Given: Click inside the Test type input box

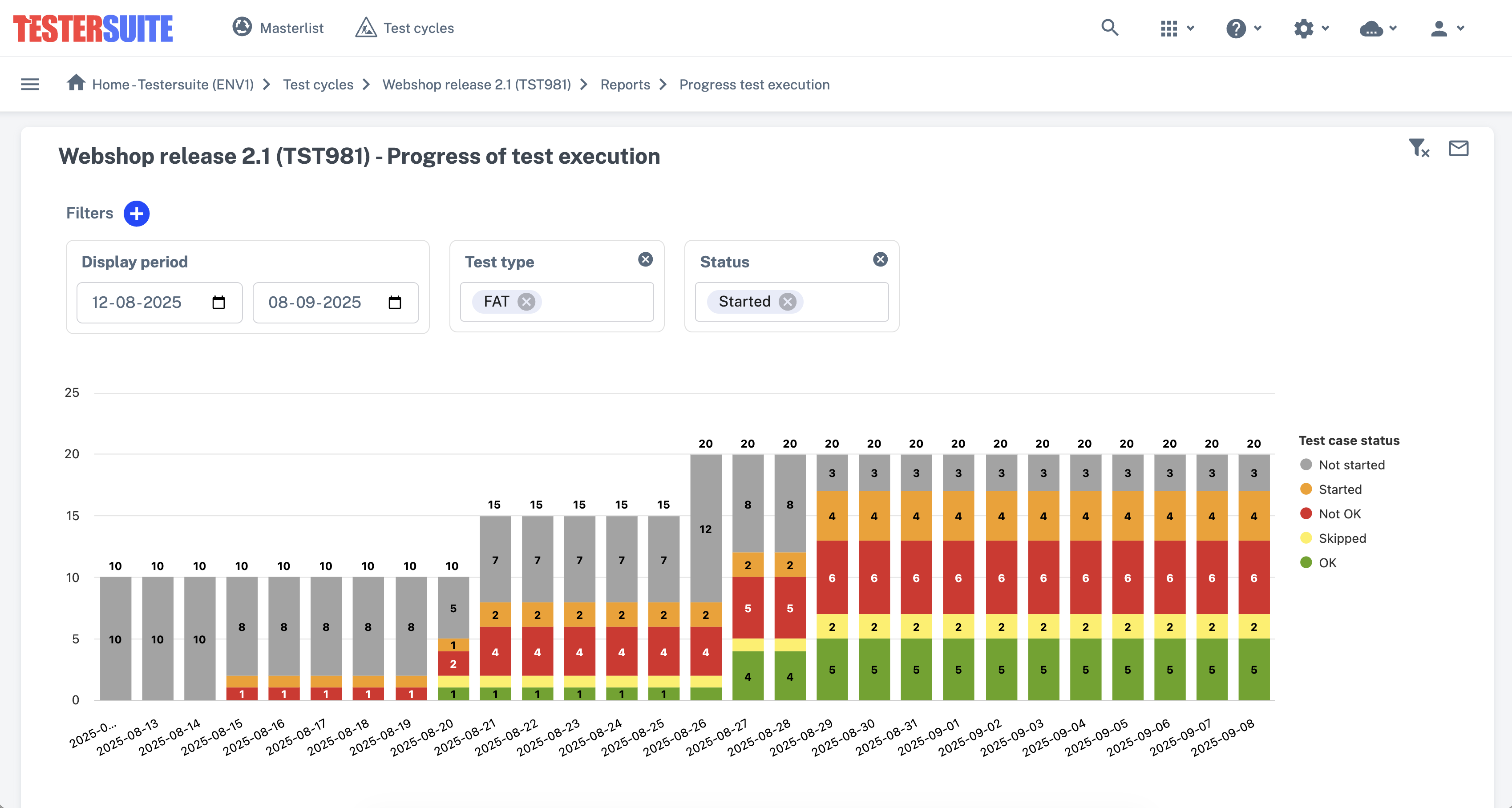Looking at the screenshot, I should point(557,302).
